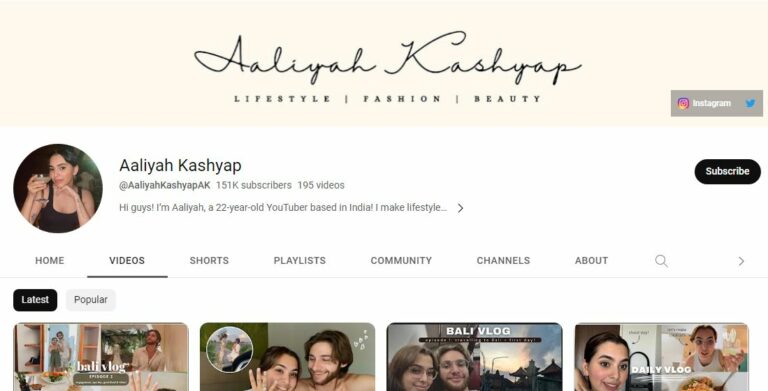Switch to the Home tab
Image resolution: width=768 pixels, height=391 pixels.
click(49, 261)
